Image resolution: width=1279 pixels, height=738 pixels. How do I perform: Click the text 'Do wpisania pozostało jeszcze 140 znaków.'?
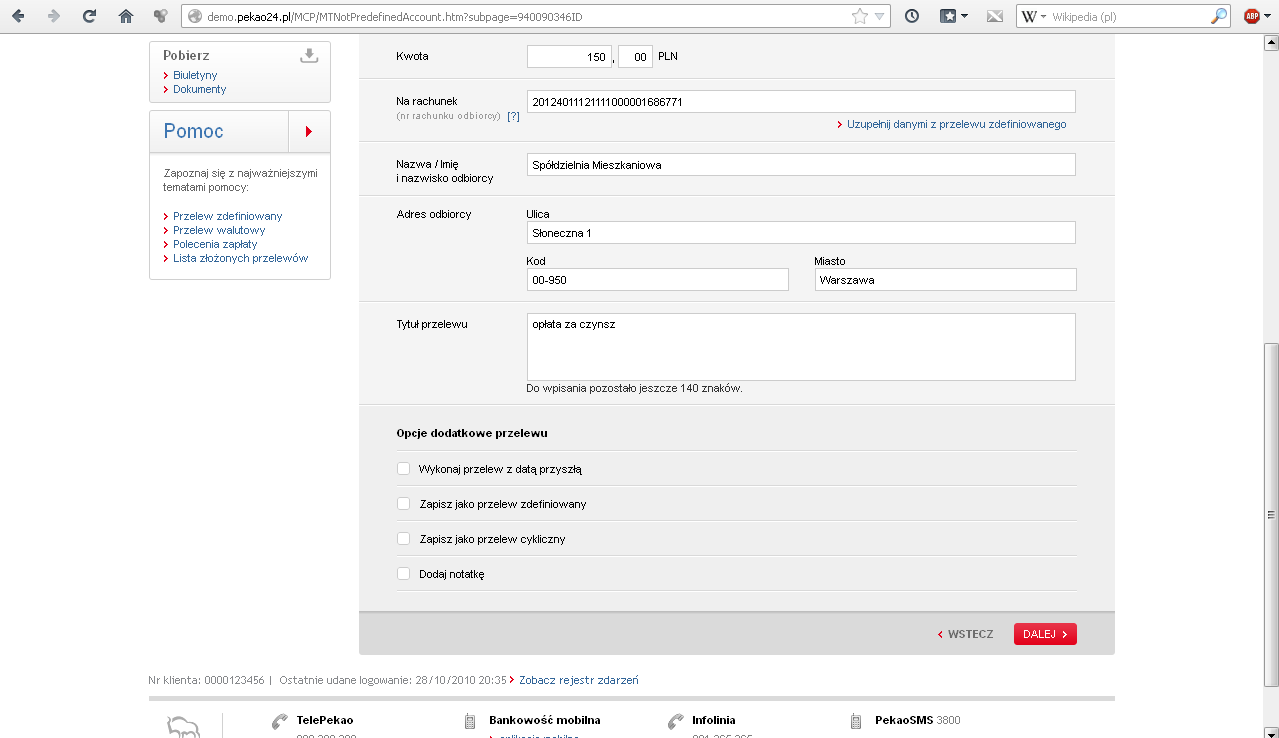point(634,388)
